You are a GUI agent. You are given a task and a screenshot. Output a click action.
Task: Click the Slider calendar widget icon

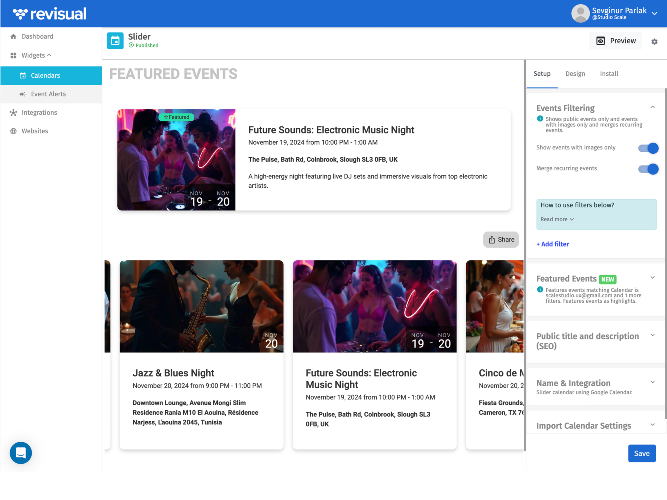click(x=115, y=40)
